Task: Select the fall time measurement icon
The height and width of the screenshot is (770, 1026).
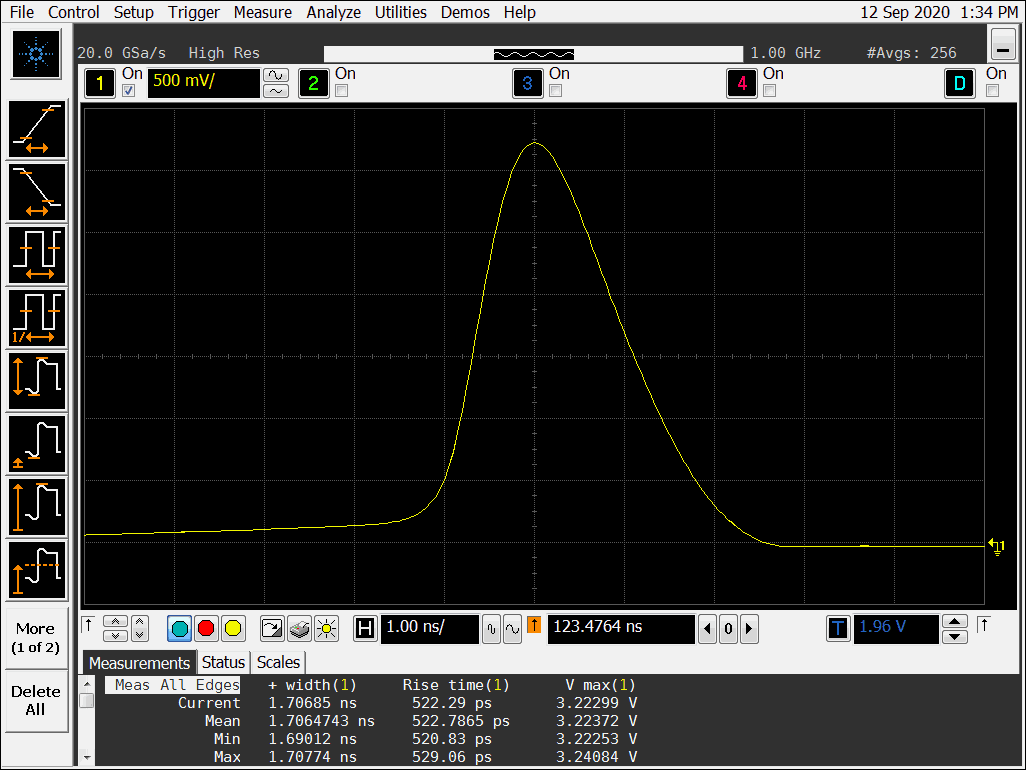Action: click(37, 192)
